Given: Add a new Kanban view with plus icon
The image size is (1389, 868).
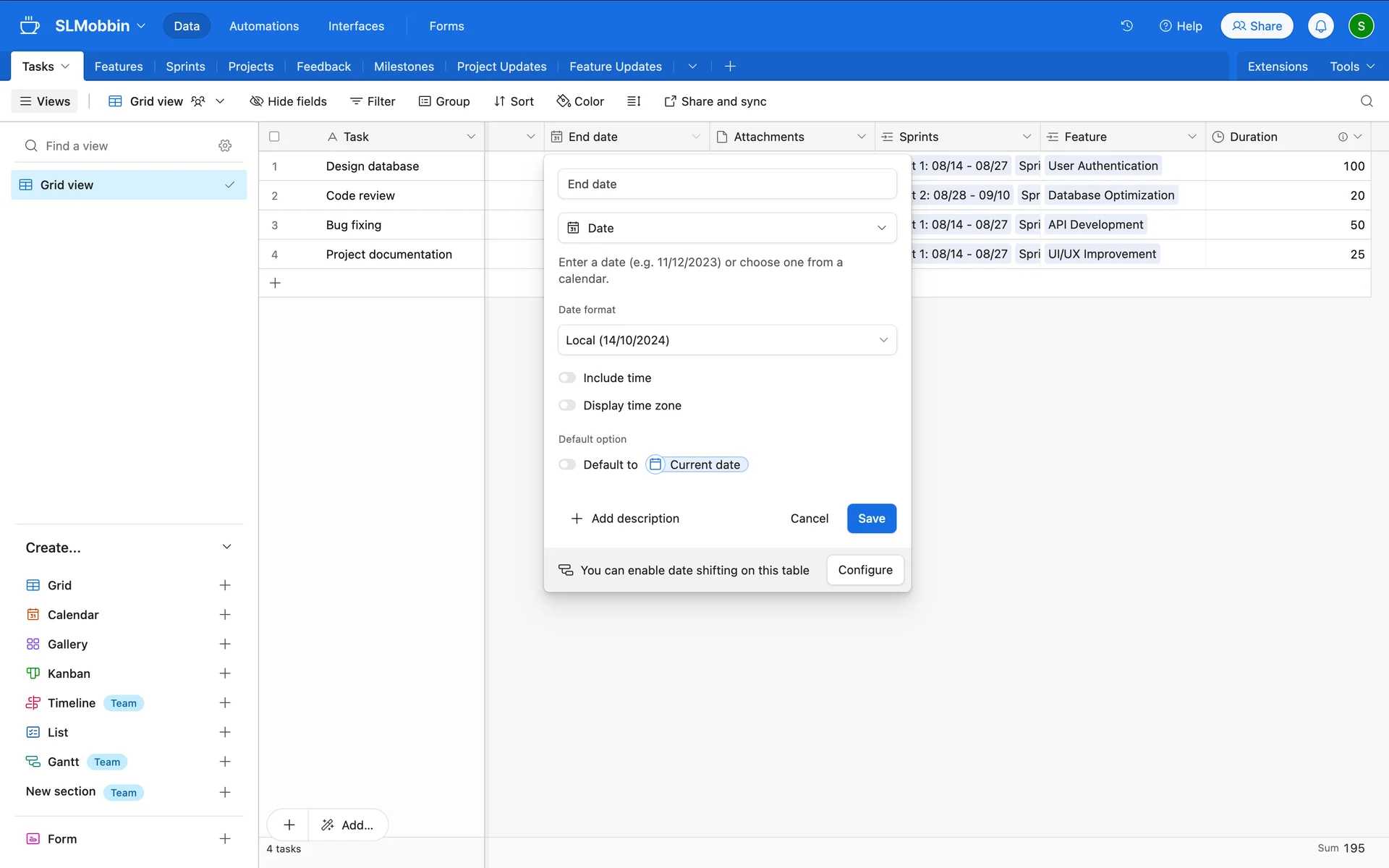Looking at the screenshot, I should click(x=225, y=673).
